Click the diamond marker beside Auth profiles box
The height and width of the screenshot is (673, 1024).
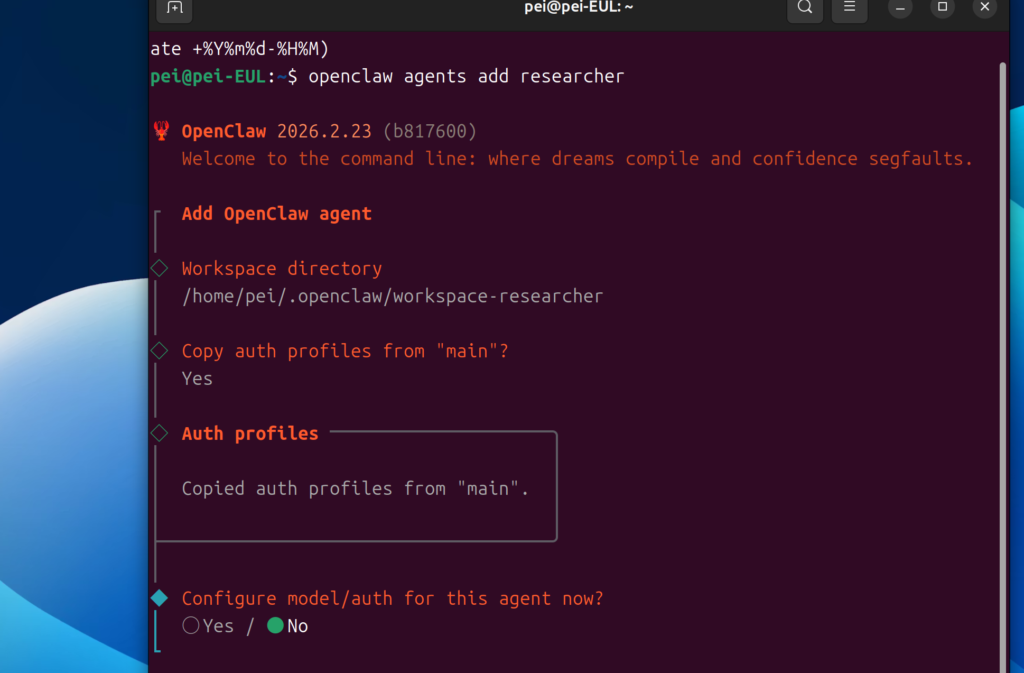(159, 433)
